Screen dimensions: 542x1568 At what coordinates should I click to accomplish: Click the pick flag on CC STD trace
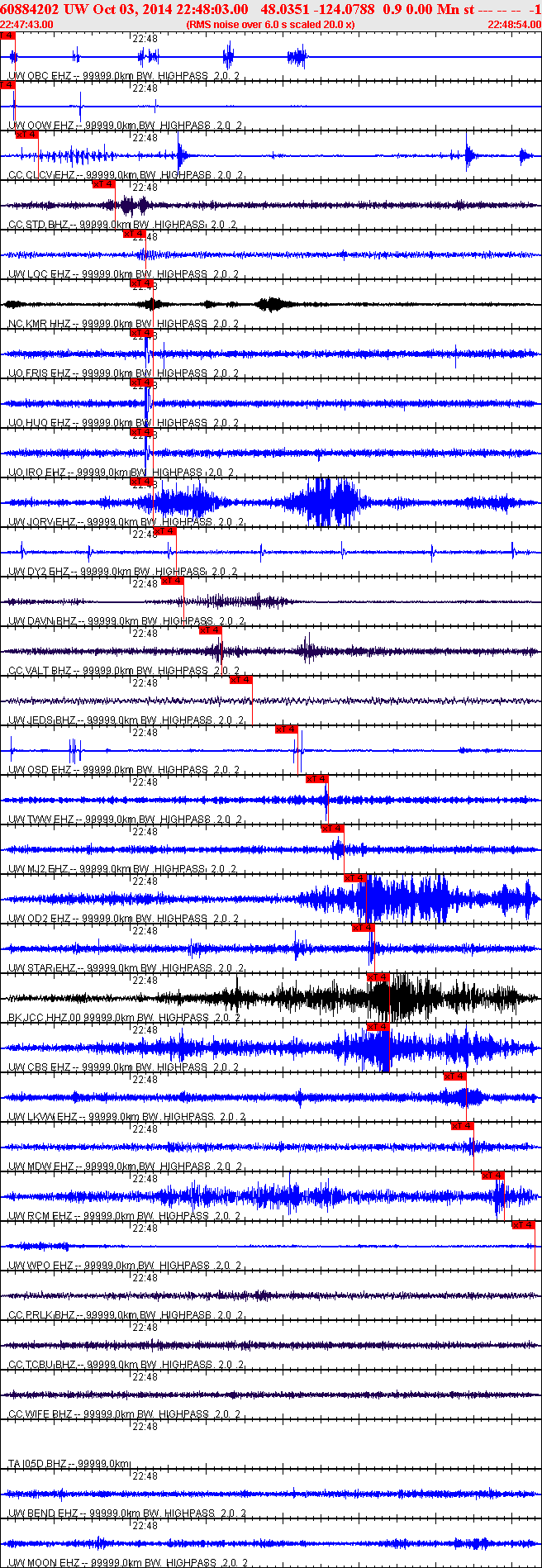point(103,184)
